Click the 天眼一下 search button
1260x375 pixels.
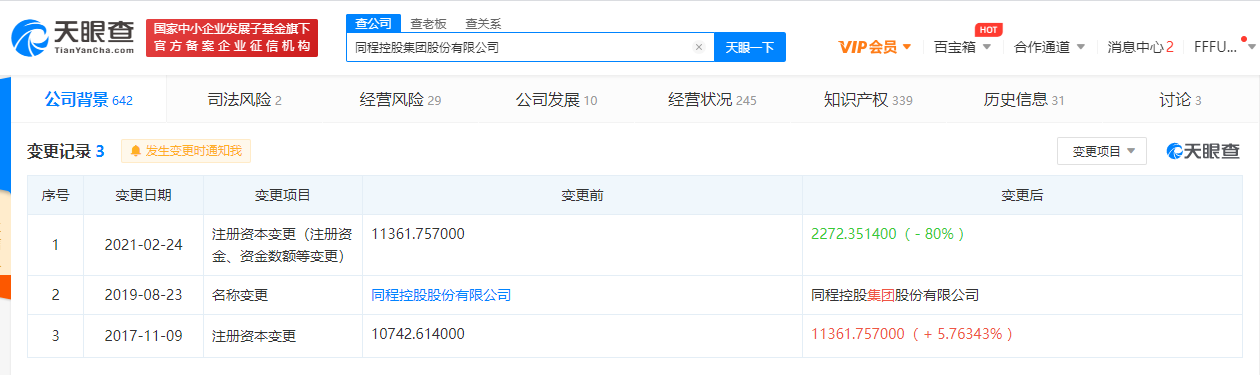click(749, 47)
